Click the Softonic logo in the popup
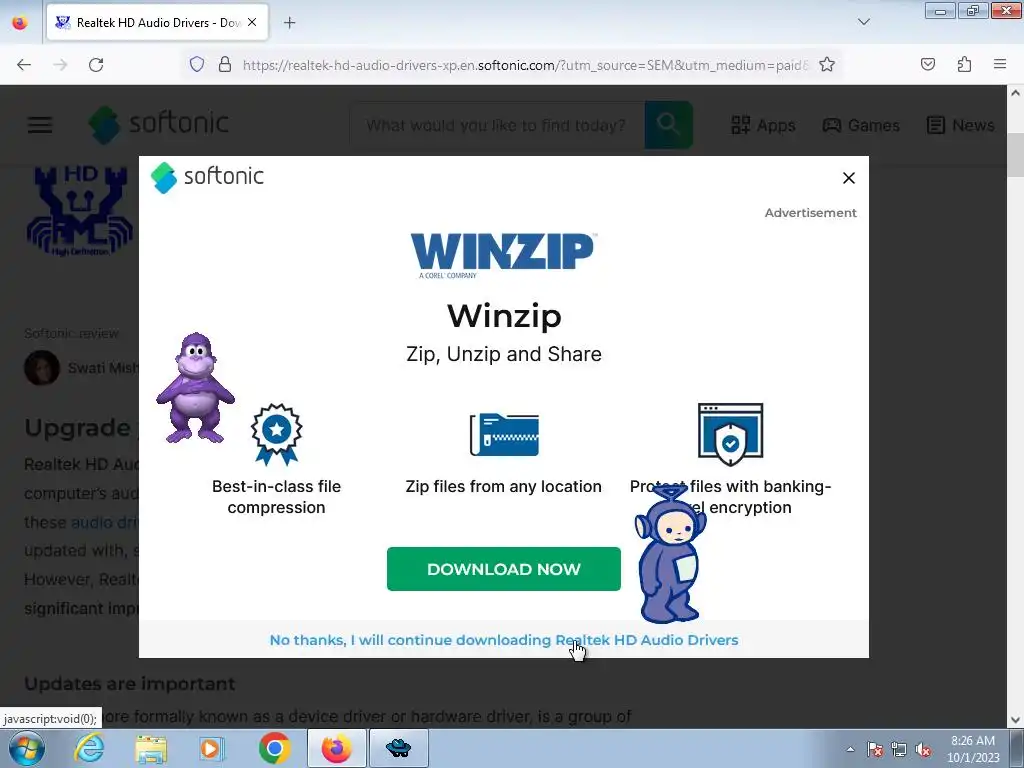Screen dimensions: 1024x768 pyautogui.click(x=207, y=177)
